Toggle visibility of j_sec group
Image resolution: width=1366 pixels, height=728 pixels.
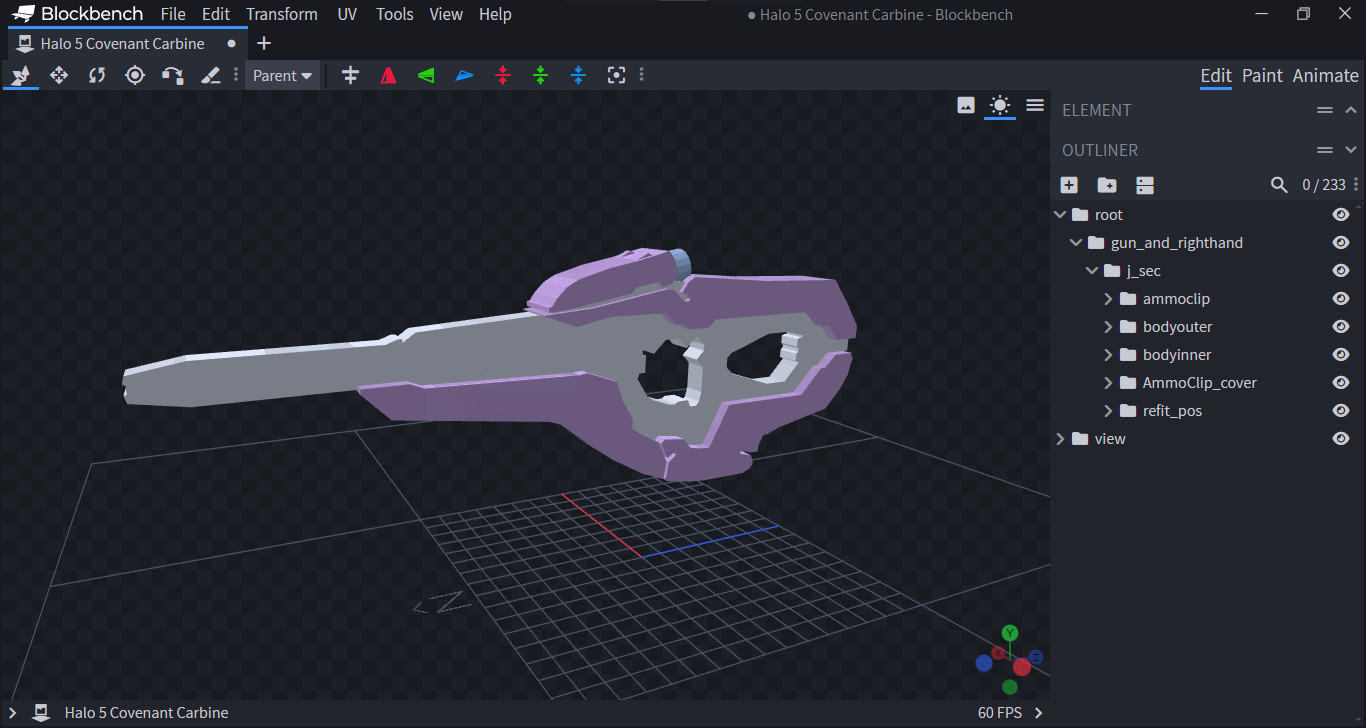1341,271
